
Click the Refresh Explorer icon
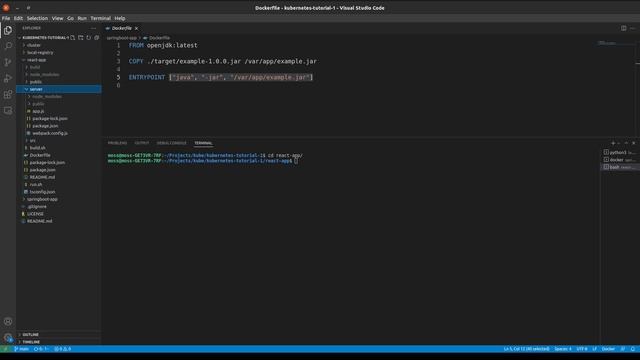tap(89, 38)
